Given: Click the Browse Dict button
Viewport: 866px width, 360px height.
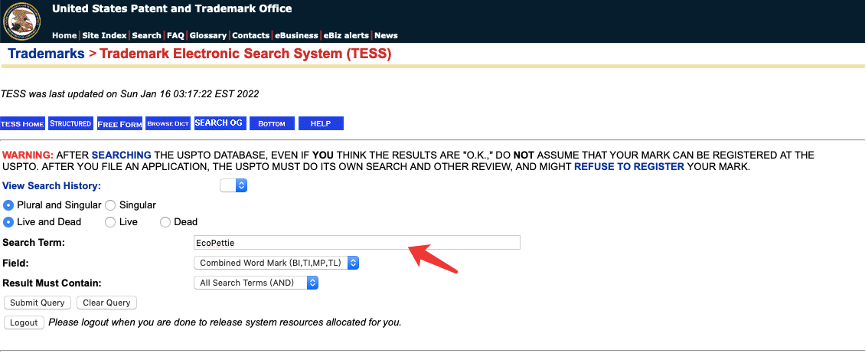Looking at the screenshot, I should click(x=168, y=123).
